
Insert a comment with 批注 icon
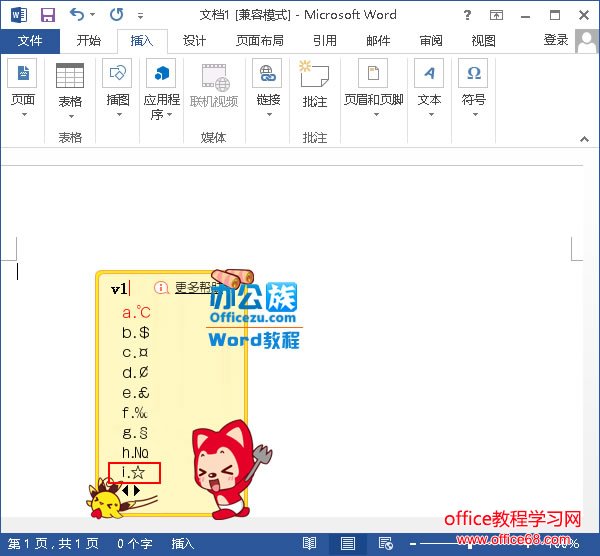[314, 74]
